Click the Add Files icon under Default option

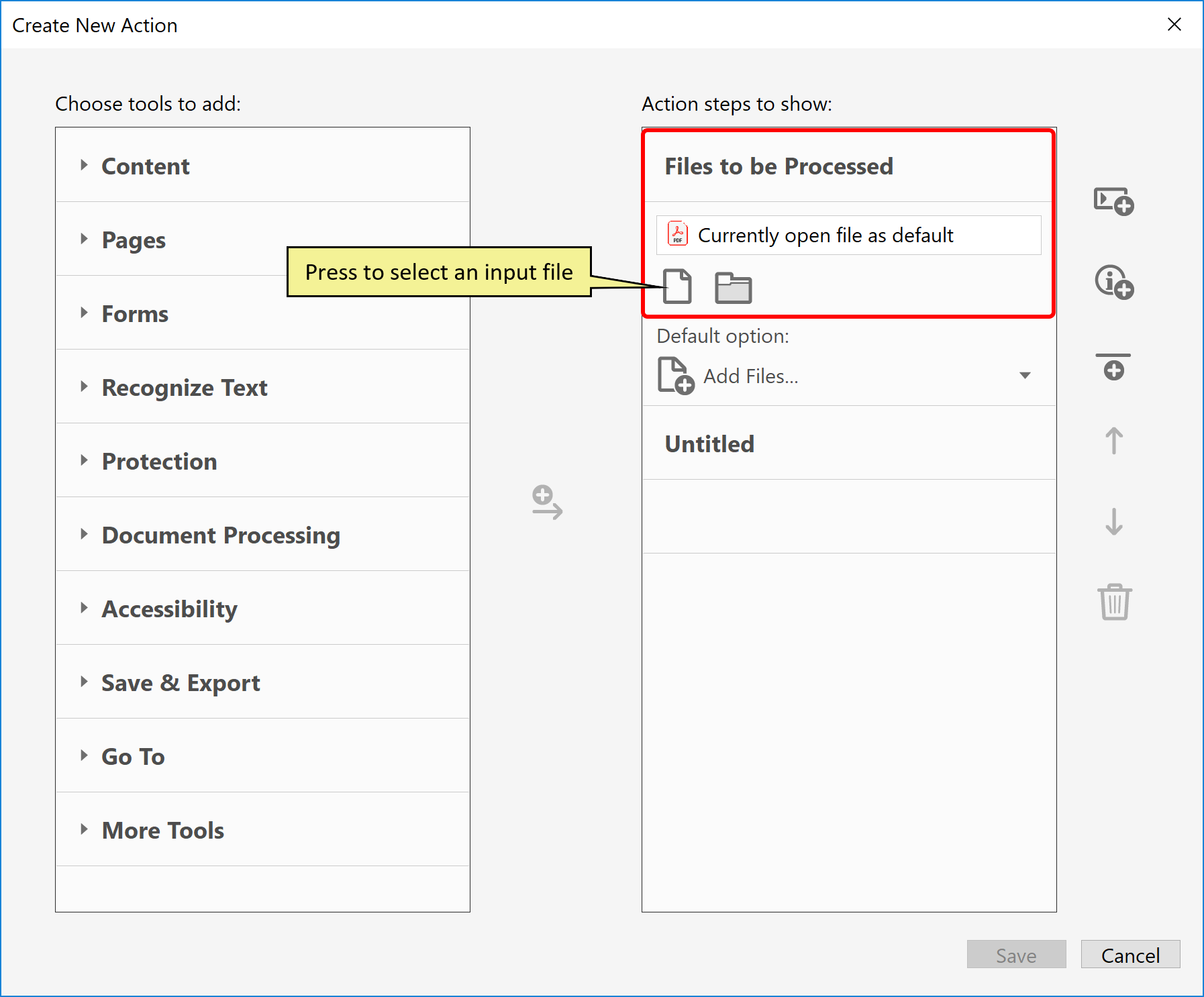click(674, 375)
